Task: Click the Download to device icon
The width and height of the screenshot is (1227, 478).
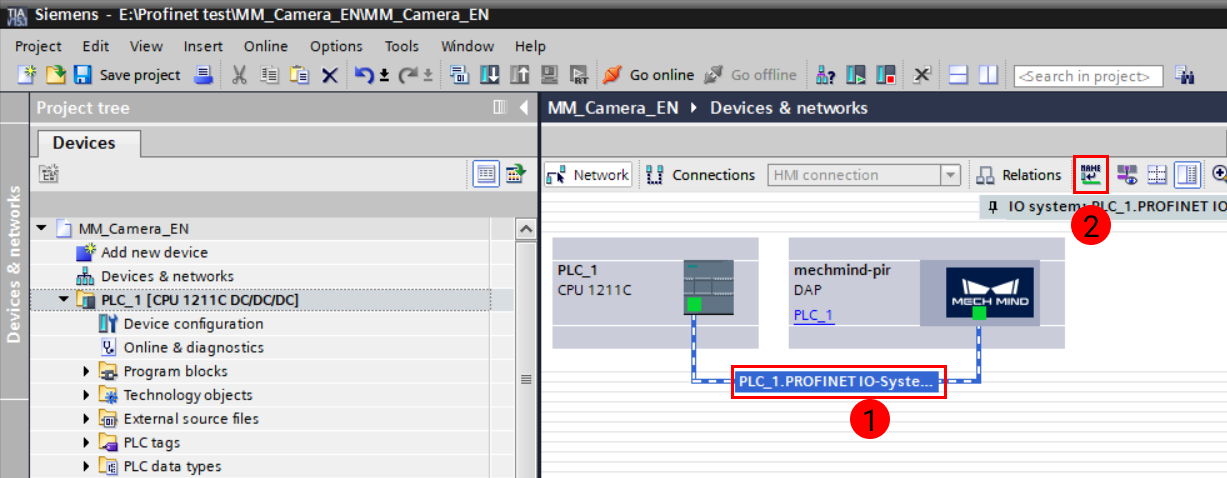Action: (489, 75)
